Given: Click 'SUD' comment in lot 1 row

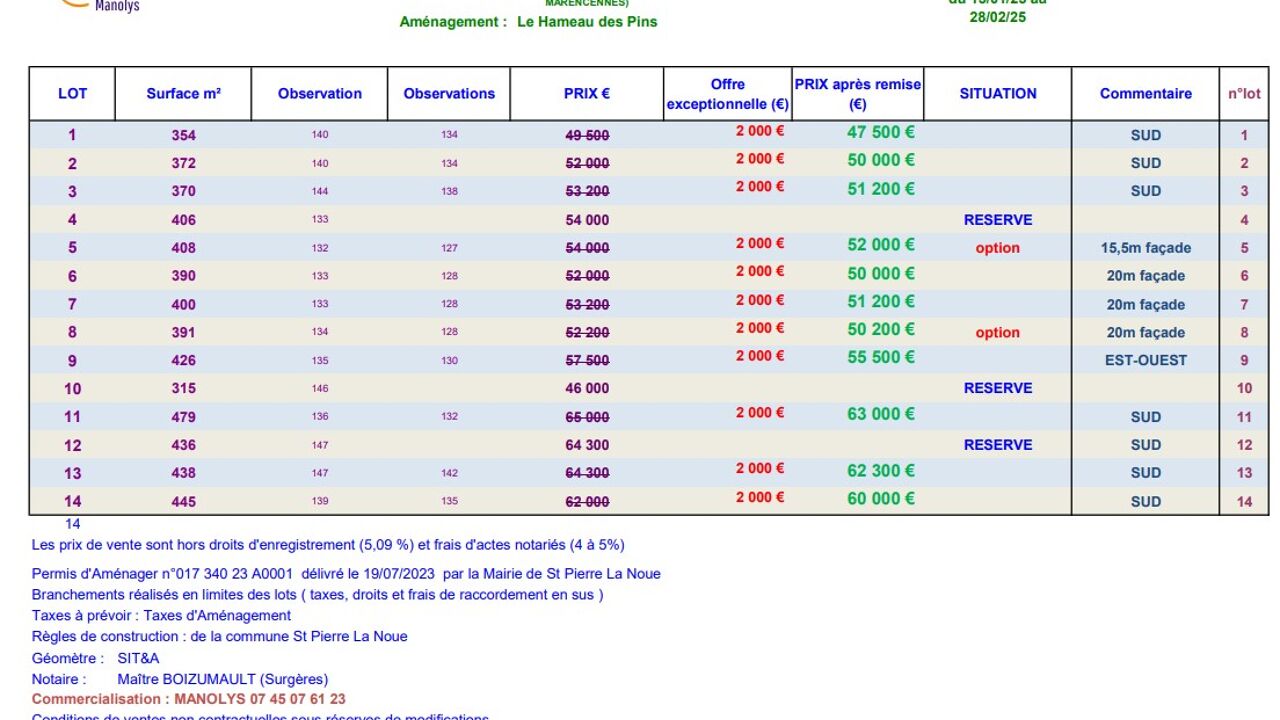Looking at the screenshot, I should click(1146, 135).
